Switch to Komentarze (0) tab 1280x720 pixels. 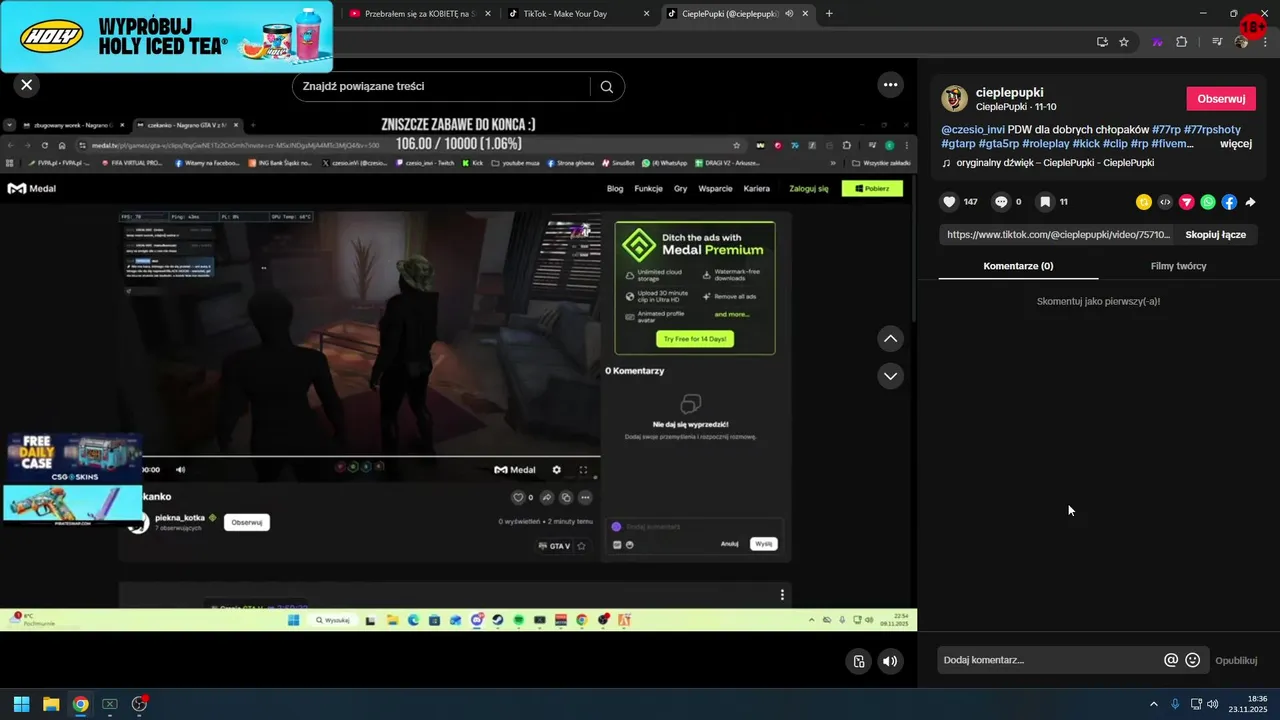point(1018,266)
